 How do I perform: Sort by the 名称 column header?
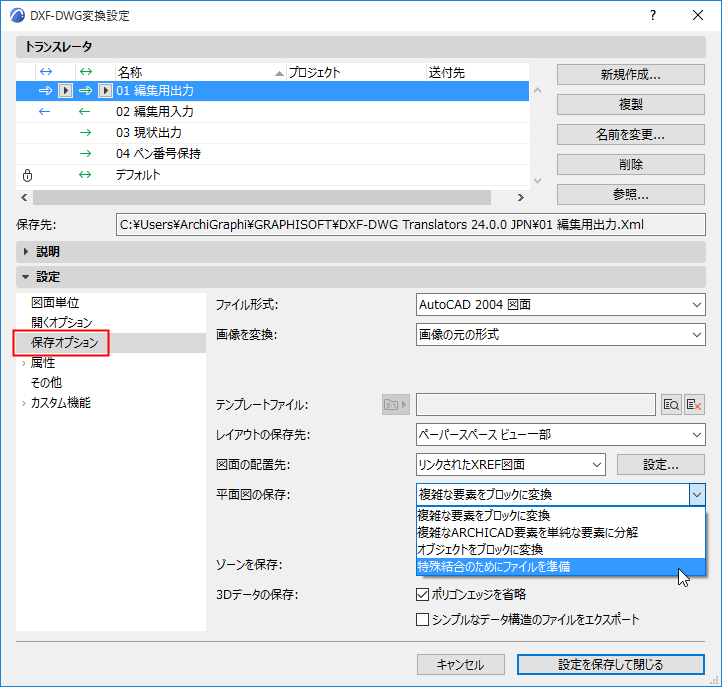point(200,72)
